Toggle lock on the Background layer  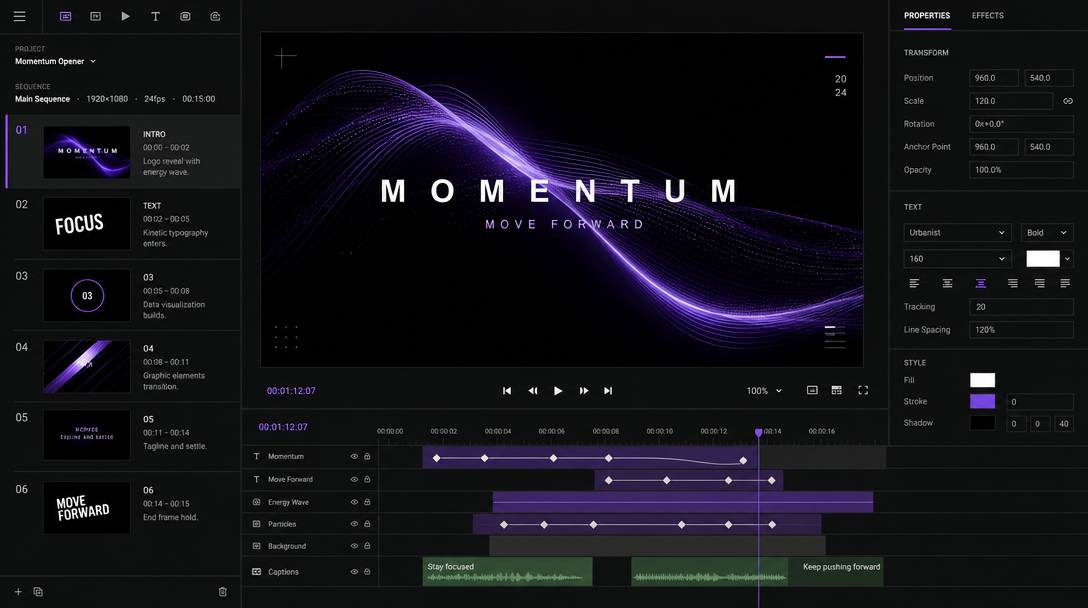coord(367,546)
